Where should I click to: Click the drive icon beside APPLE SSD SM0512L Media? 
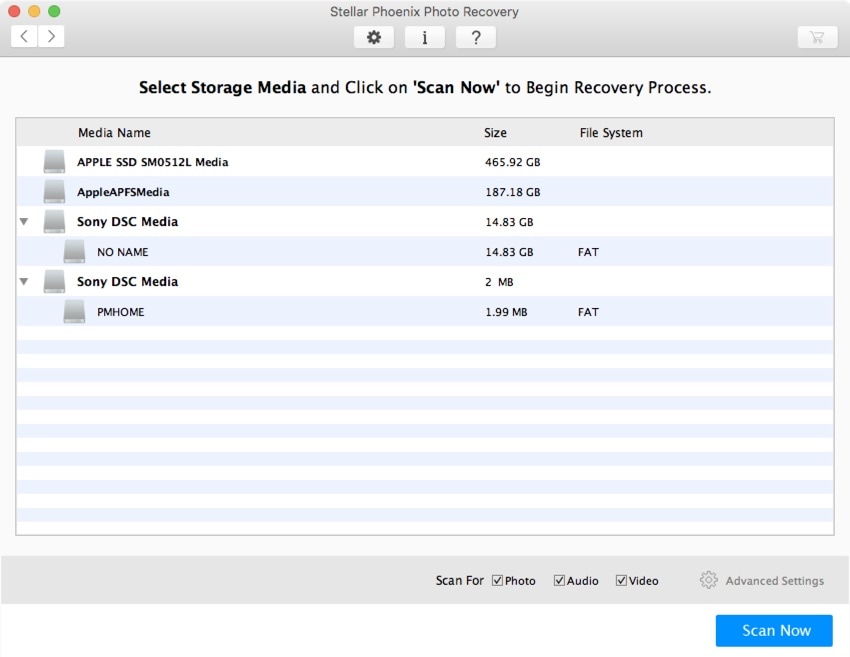point(54,162)
